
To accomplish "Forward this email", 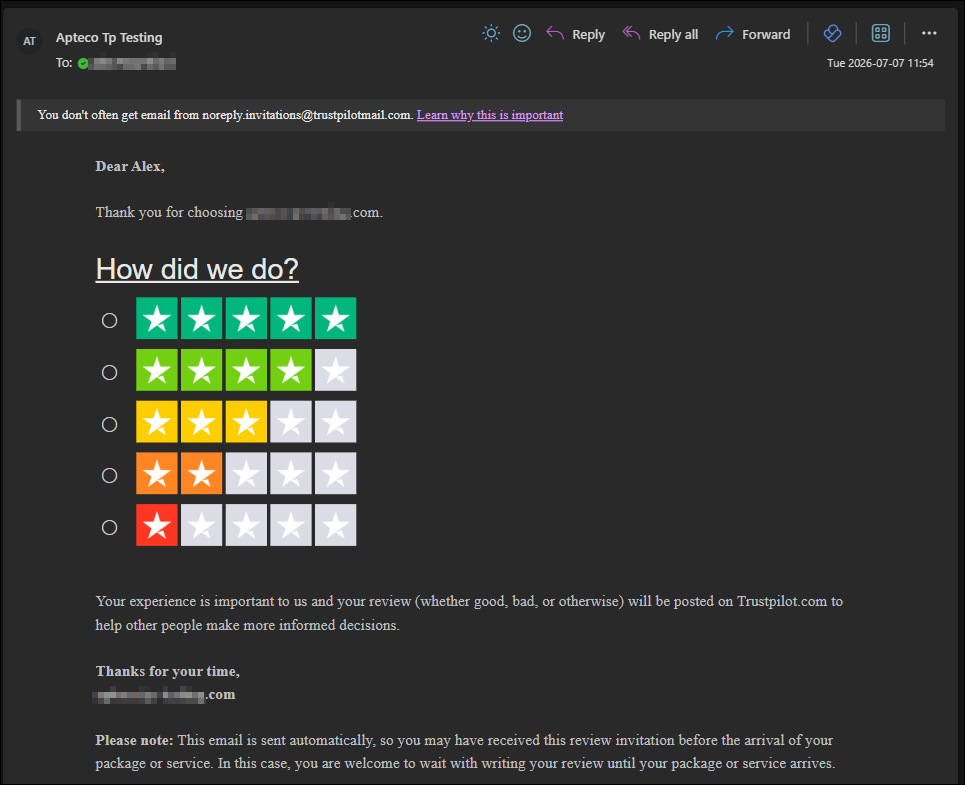I will [x=753, y=34].
